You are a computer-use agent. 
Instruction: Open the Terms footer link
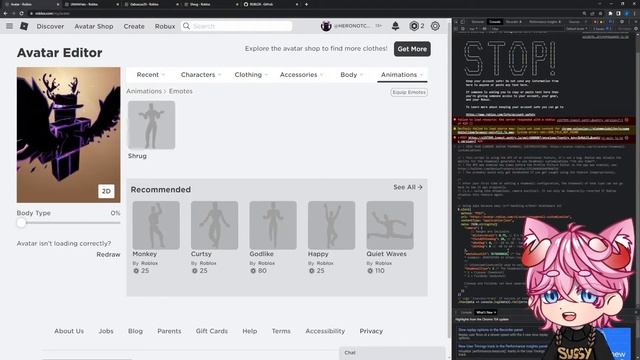[x=281, y=331]
